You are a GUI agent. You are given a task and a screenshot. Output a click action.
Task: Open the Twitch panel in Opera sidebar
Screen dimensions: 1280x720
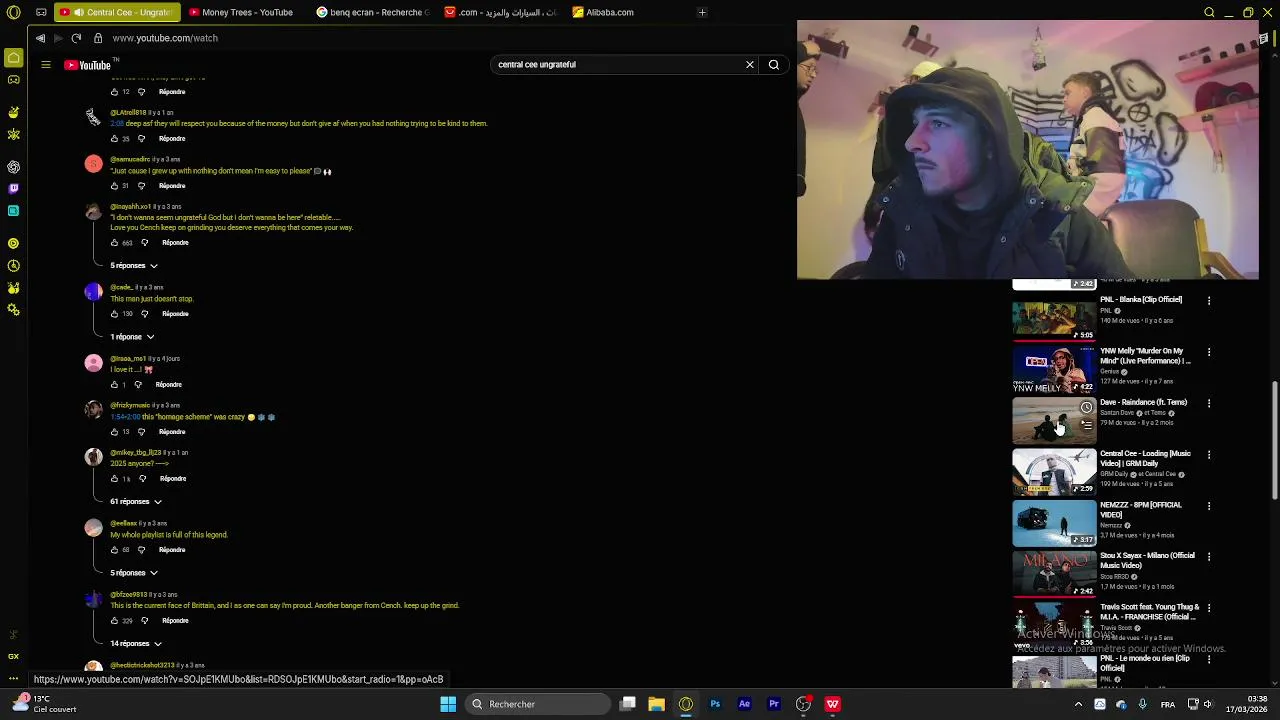tap(14, 188)
